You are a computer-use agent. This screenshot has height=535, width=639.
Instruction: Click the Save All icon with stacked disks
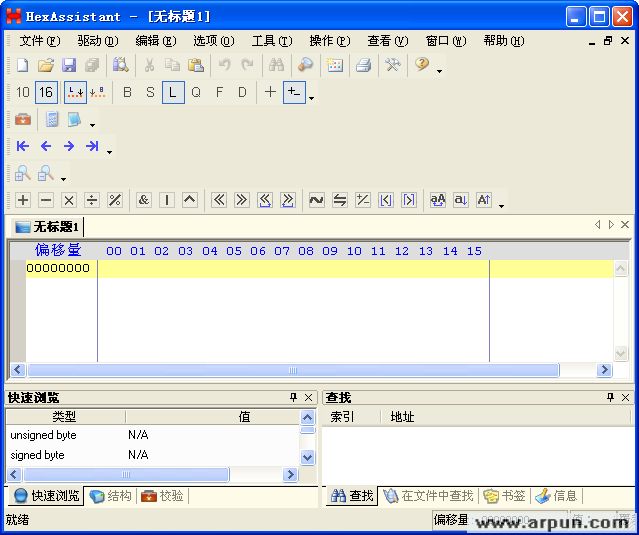(x=92, y=65)
